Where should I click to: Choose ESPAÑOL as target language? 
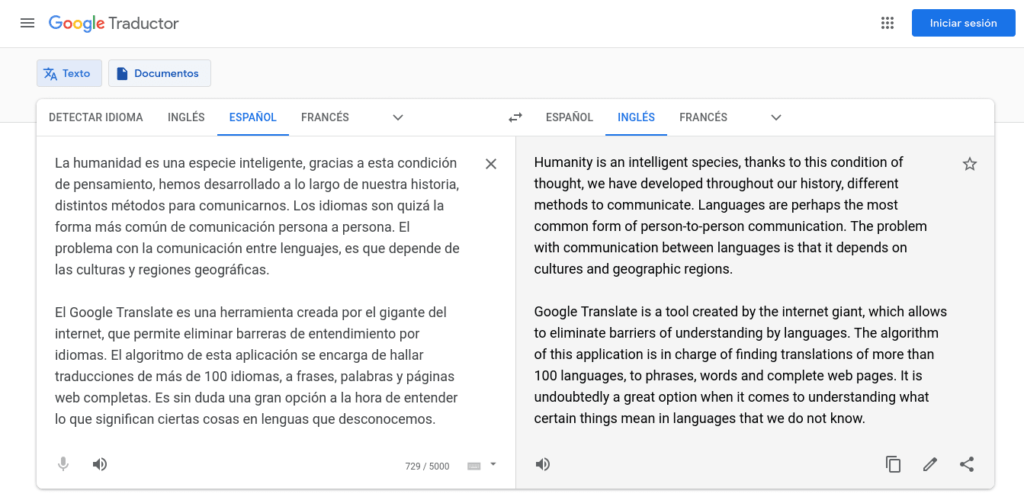click(569, 118)
